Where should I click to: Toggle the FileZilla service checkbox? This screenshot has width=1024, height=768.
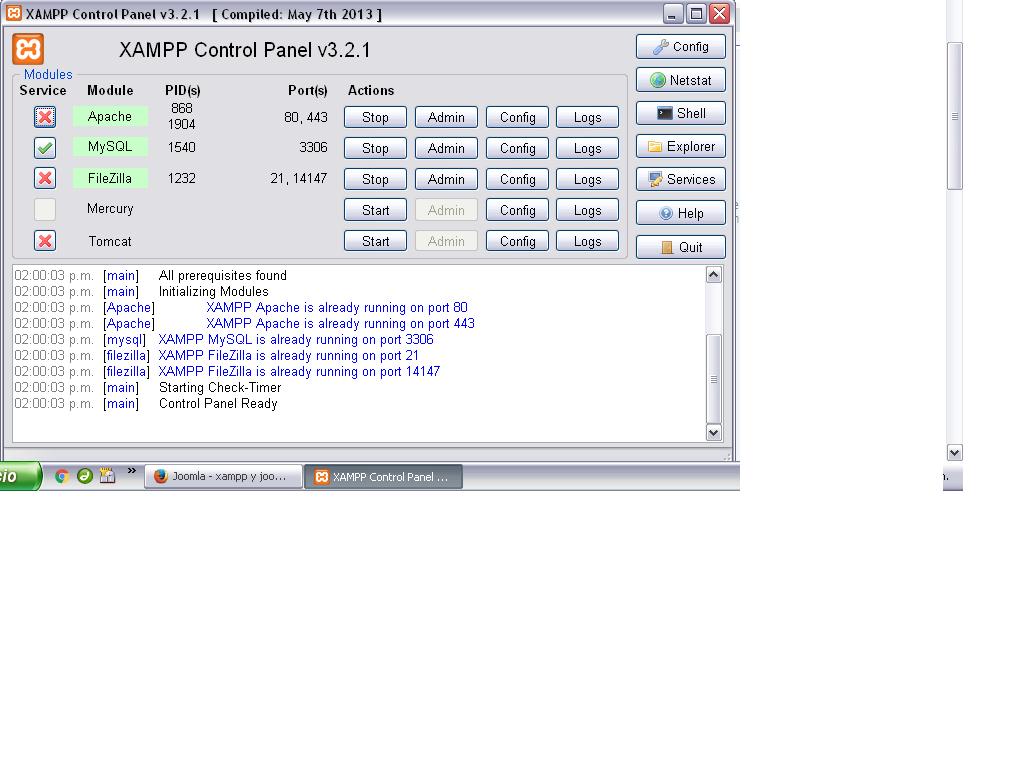click(45, 178)
